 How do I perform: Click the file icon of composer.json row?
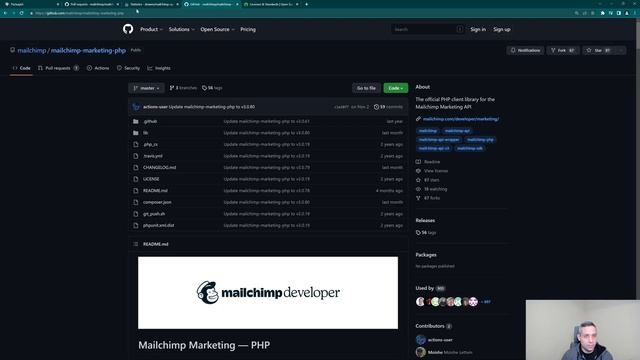tap(136, 202)
